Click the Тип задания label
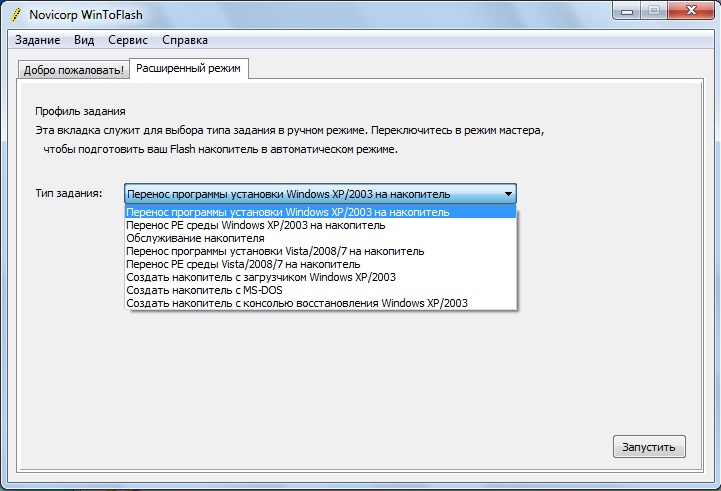The image size is (721, 491). (x=69, y=194)
